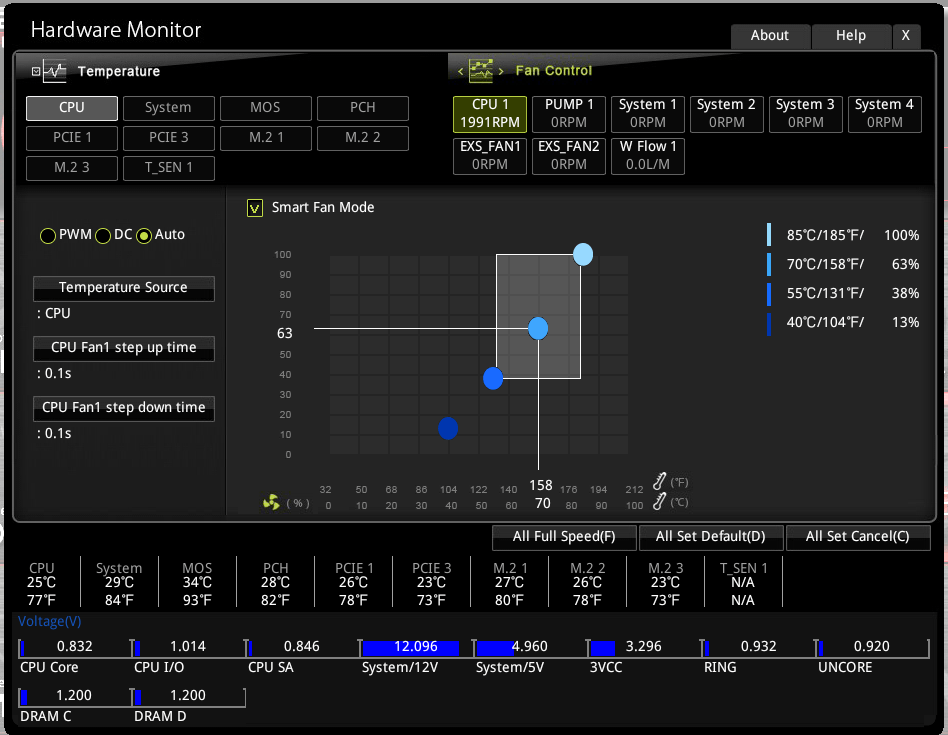Click the Celsius thermometer icon
Screen dimensions: 948x735
660,501
